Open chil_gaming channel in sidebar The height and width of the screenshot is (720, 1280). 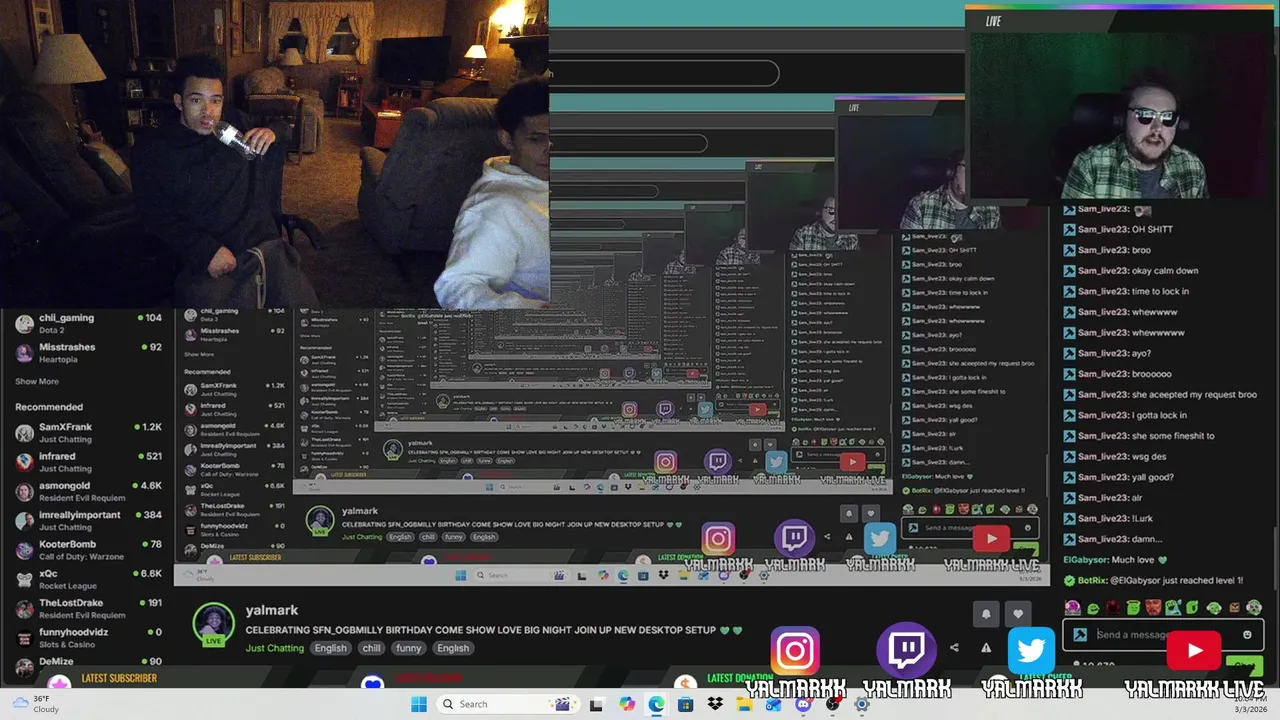tap(88, 323)
